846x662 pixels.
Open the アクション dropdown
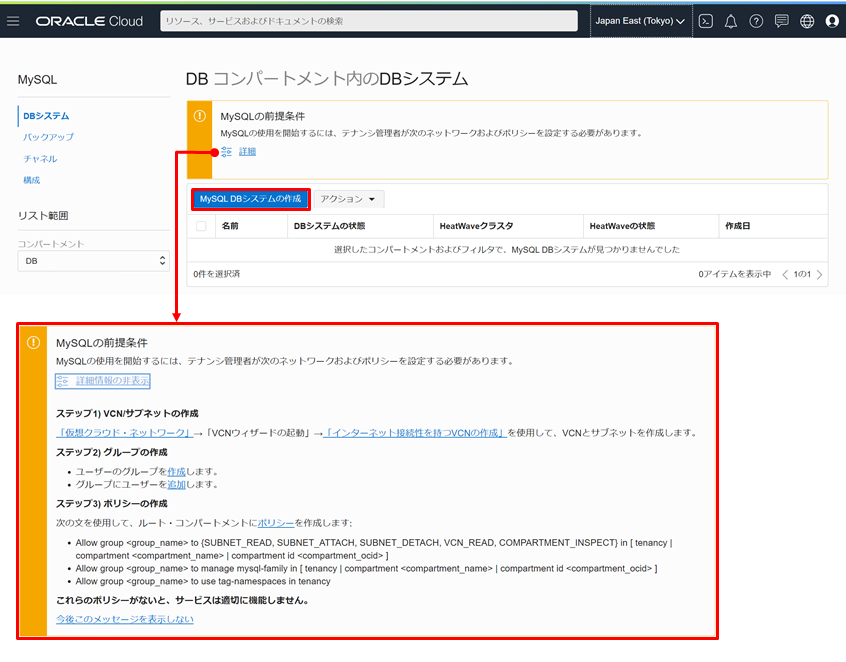(347, 199)
